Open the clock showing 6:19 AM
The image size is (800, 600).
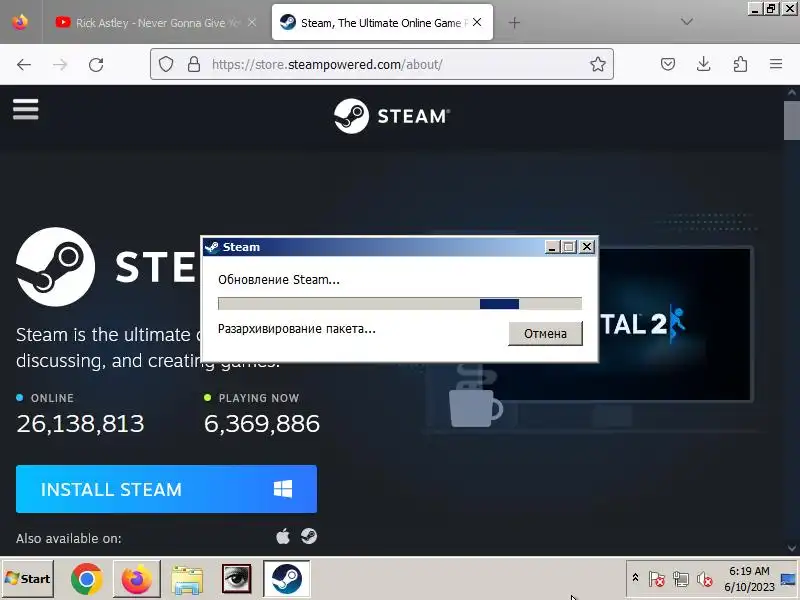pos(749,579)
